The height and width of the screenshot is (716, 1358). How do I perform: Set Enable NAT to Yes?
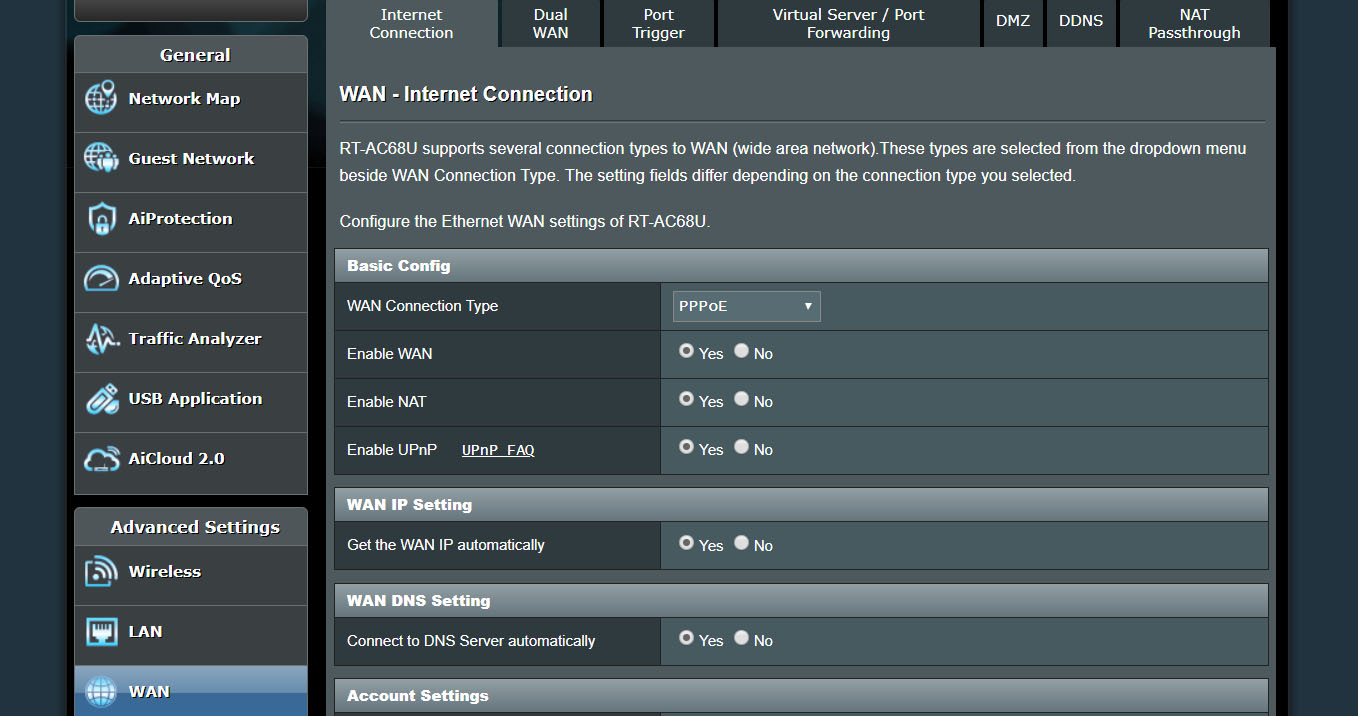686,399
